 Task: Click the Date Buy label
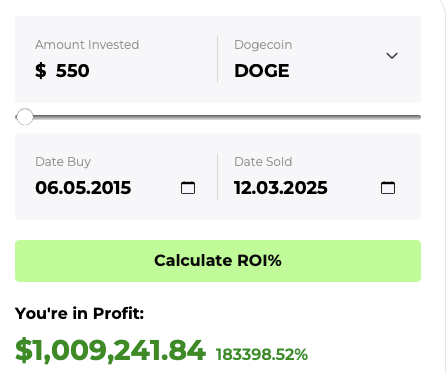[63, 162]
